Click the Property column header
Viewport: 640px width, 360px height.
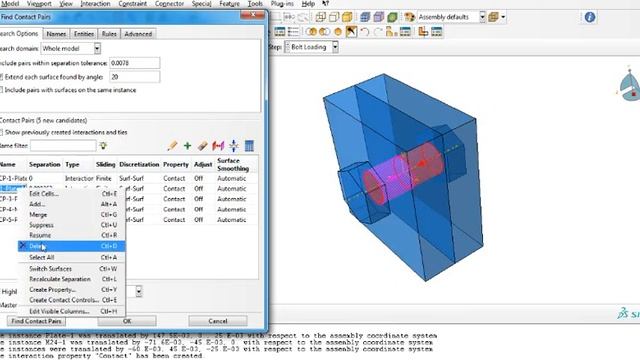(x=176, y=164)
